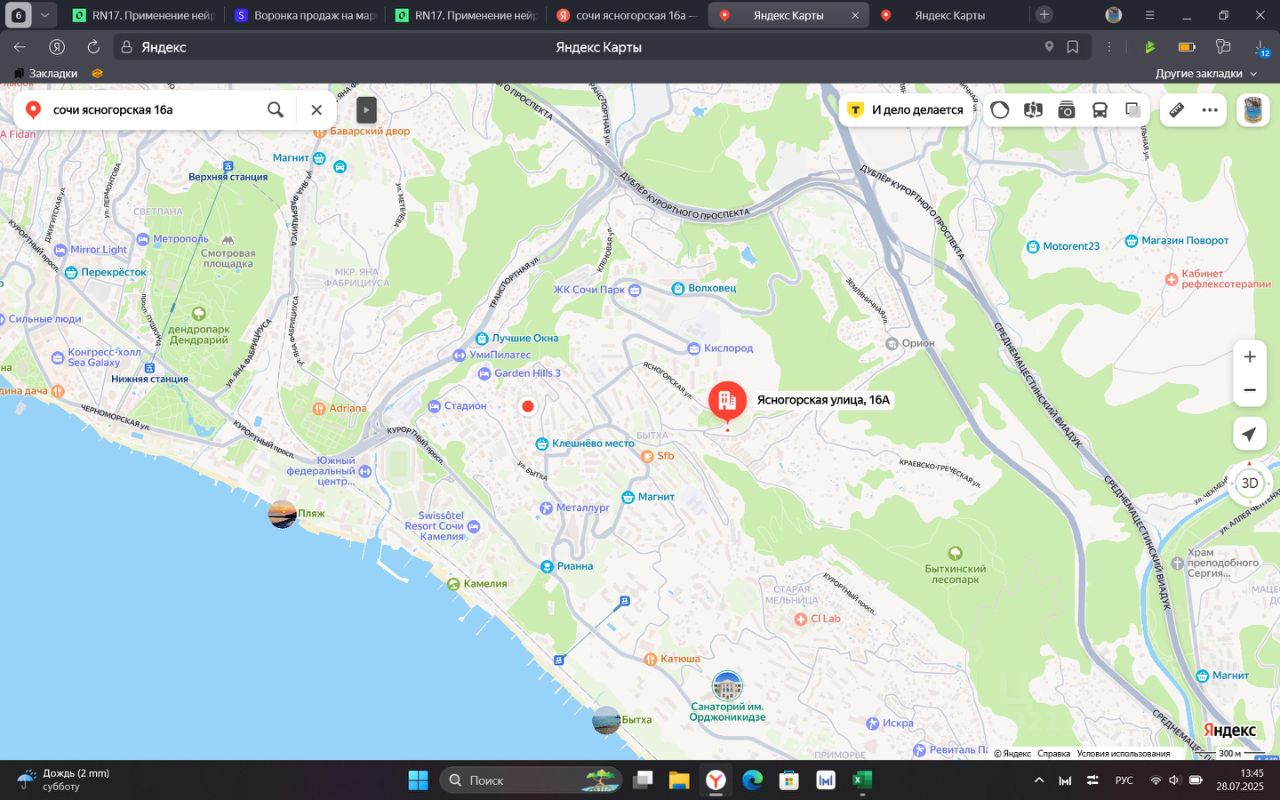Open the tab group counter showing 6
The image size is (1280, 800).
tap(18, 15)
